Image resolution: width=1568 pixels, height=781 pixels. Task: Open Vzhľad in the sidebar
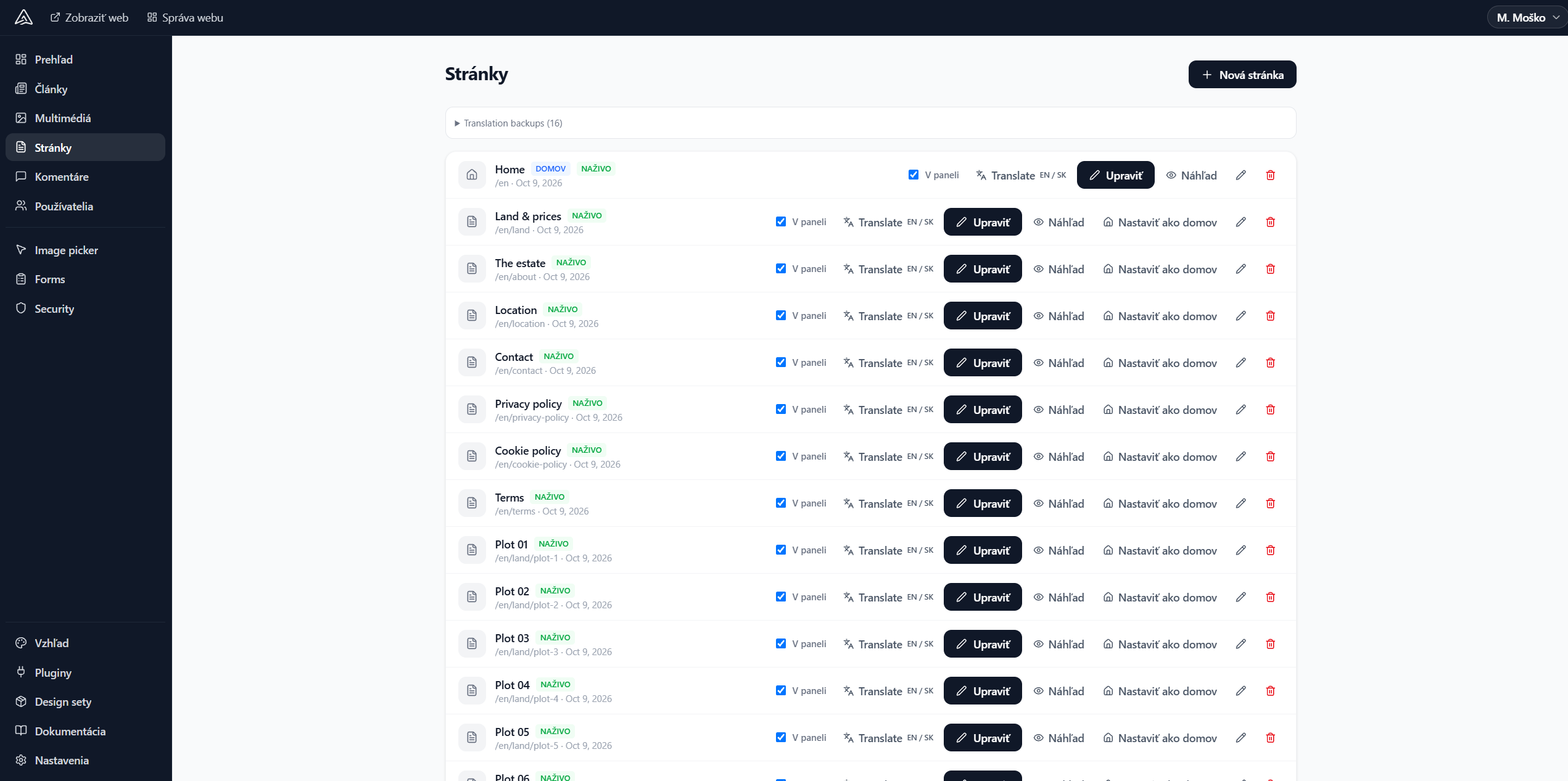pyautogui.click(x=85, y=643)
